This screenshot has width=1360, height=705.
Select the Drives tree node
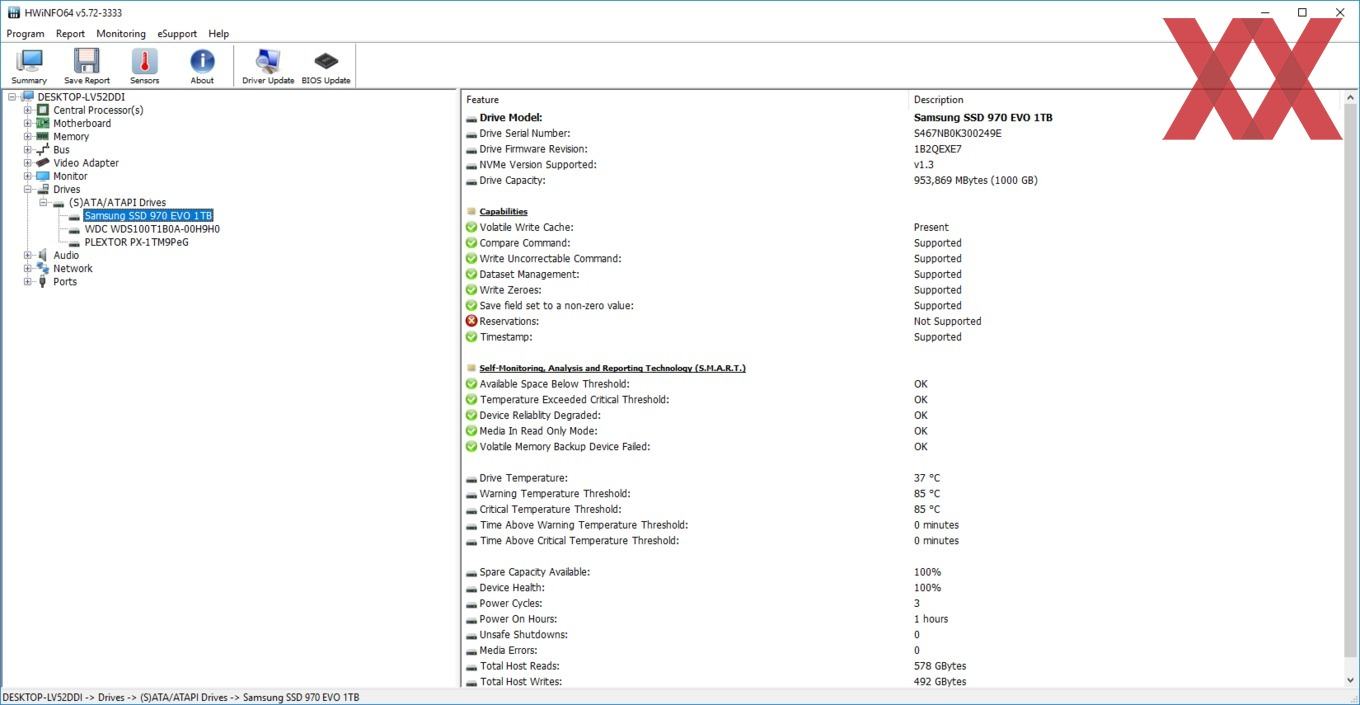coord(67,189)
